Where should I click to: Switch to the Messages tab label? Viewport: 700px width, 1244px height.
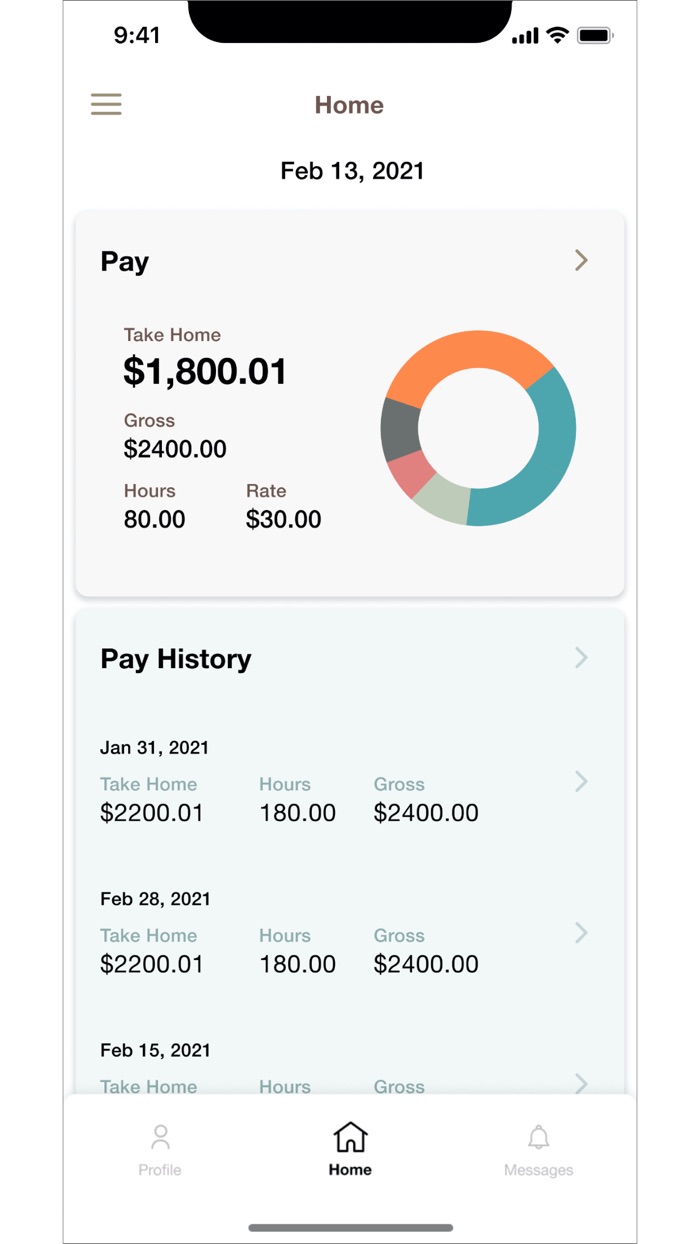[539, 1170]
